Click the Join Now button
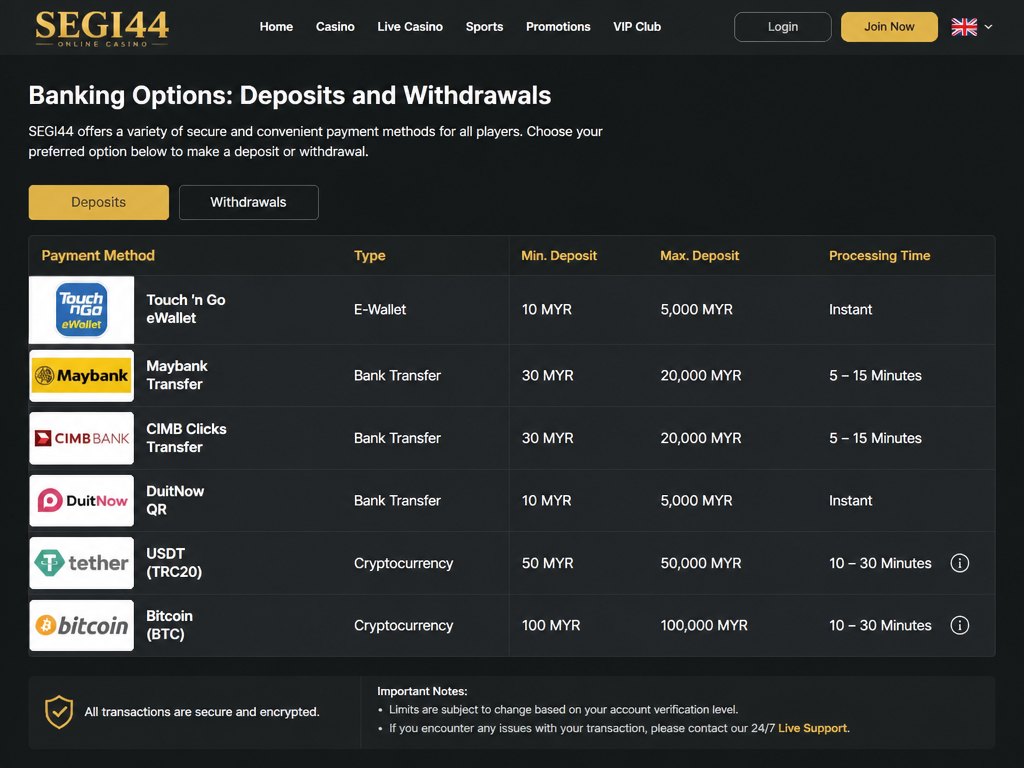This screenshot has width=1024, height=768. (x=889, y=27)
